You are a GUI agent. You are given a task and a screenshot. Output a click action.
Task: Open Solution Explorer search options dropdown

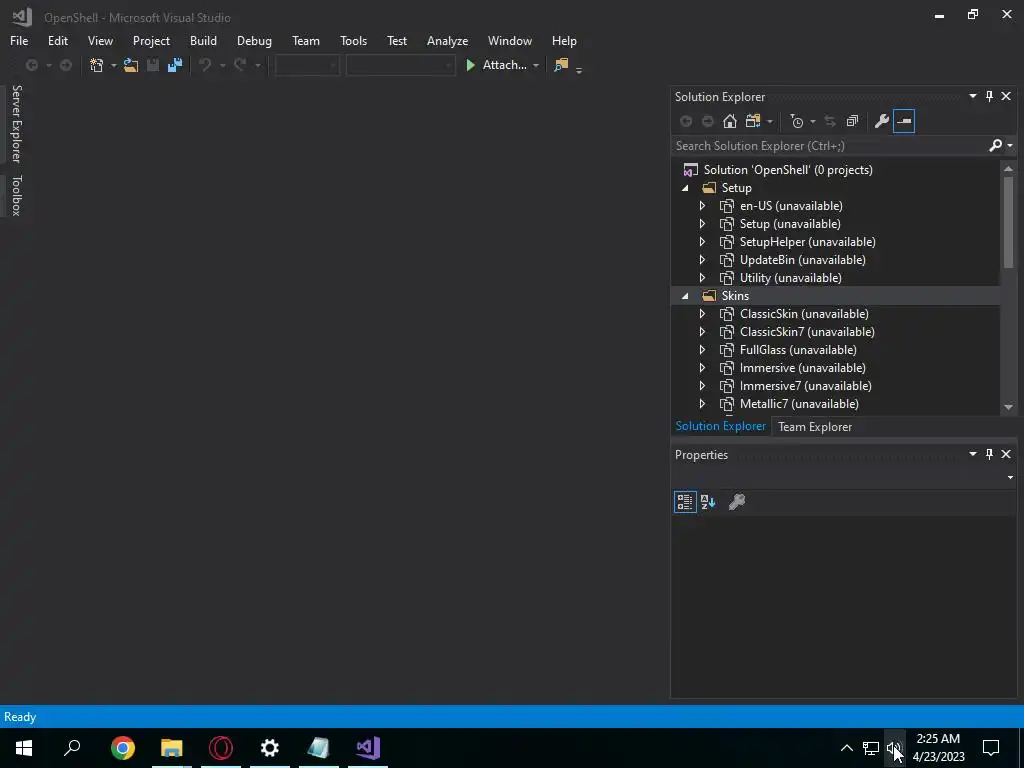[x=1010, y=146]
